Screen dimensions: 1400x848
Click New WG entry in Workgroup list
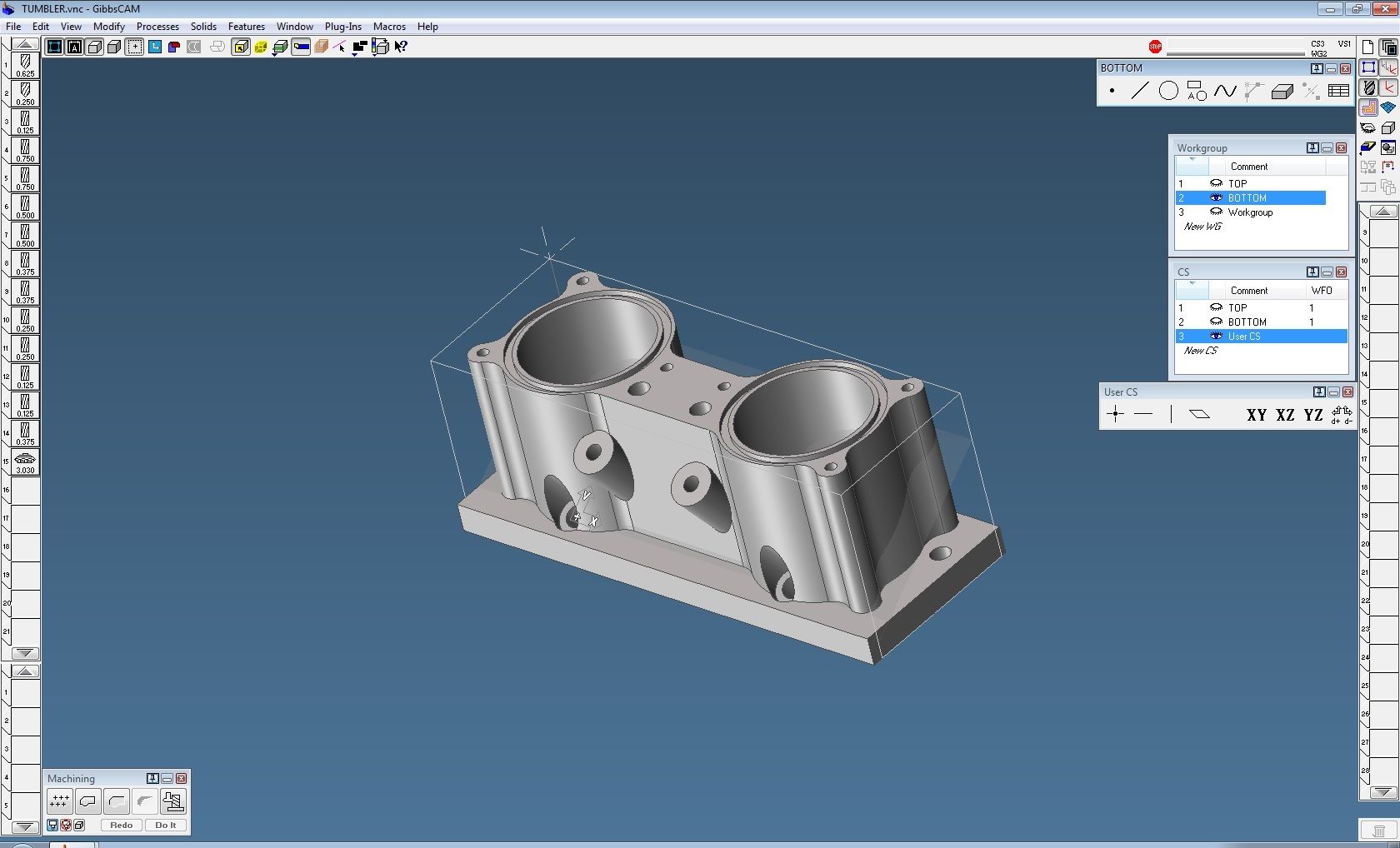1202,227
